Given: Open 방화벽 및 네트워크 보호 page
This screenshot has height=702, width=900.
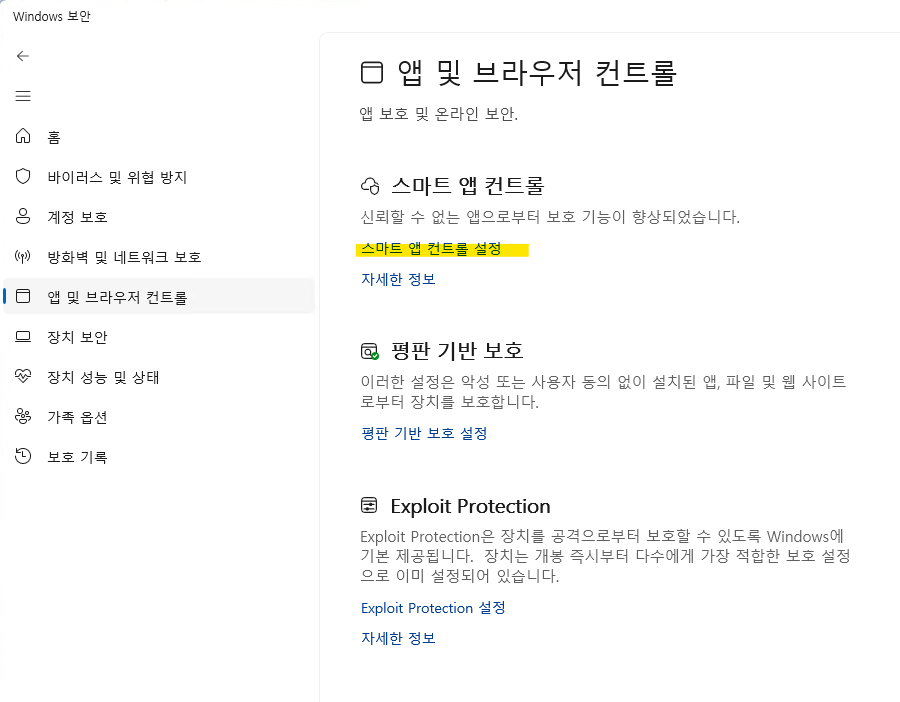Looking at the screenshot, I should [124, 257].
